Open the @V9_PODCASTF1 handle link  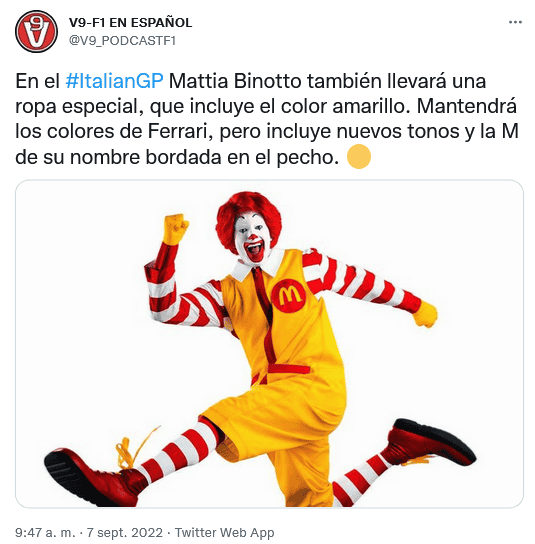coord(122,41)
